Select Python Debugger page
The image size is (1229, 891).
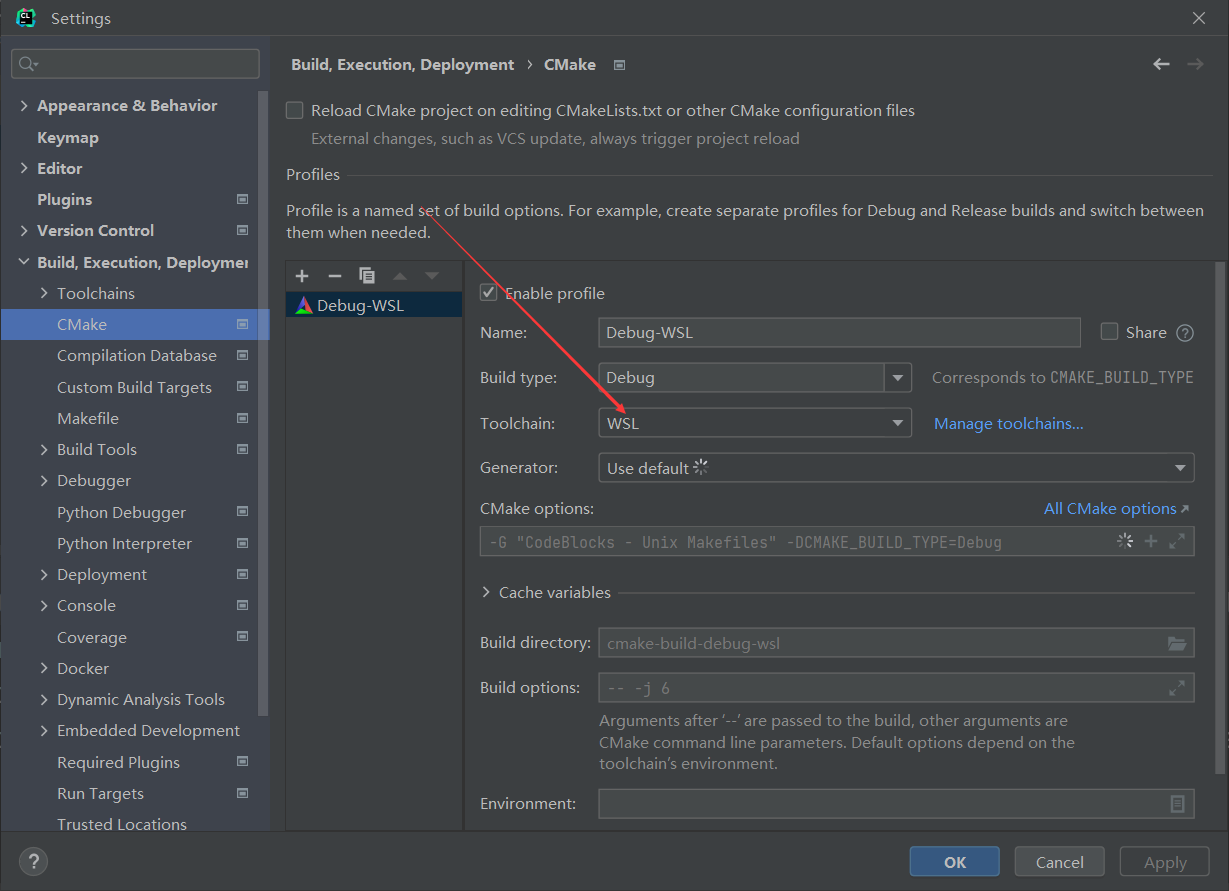121,512
